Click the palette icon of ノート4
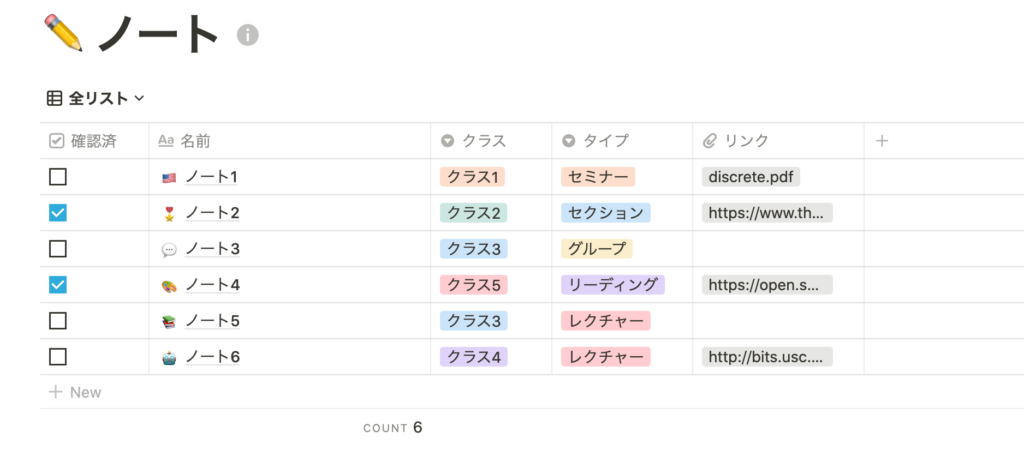1024x456 pixels. pos(169,285)
